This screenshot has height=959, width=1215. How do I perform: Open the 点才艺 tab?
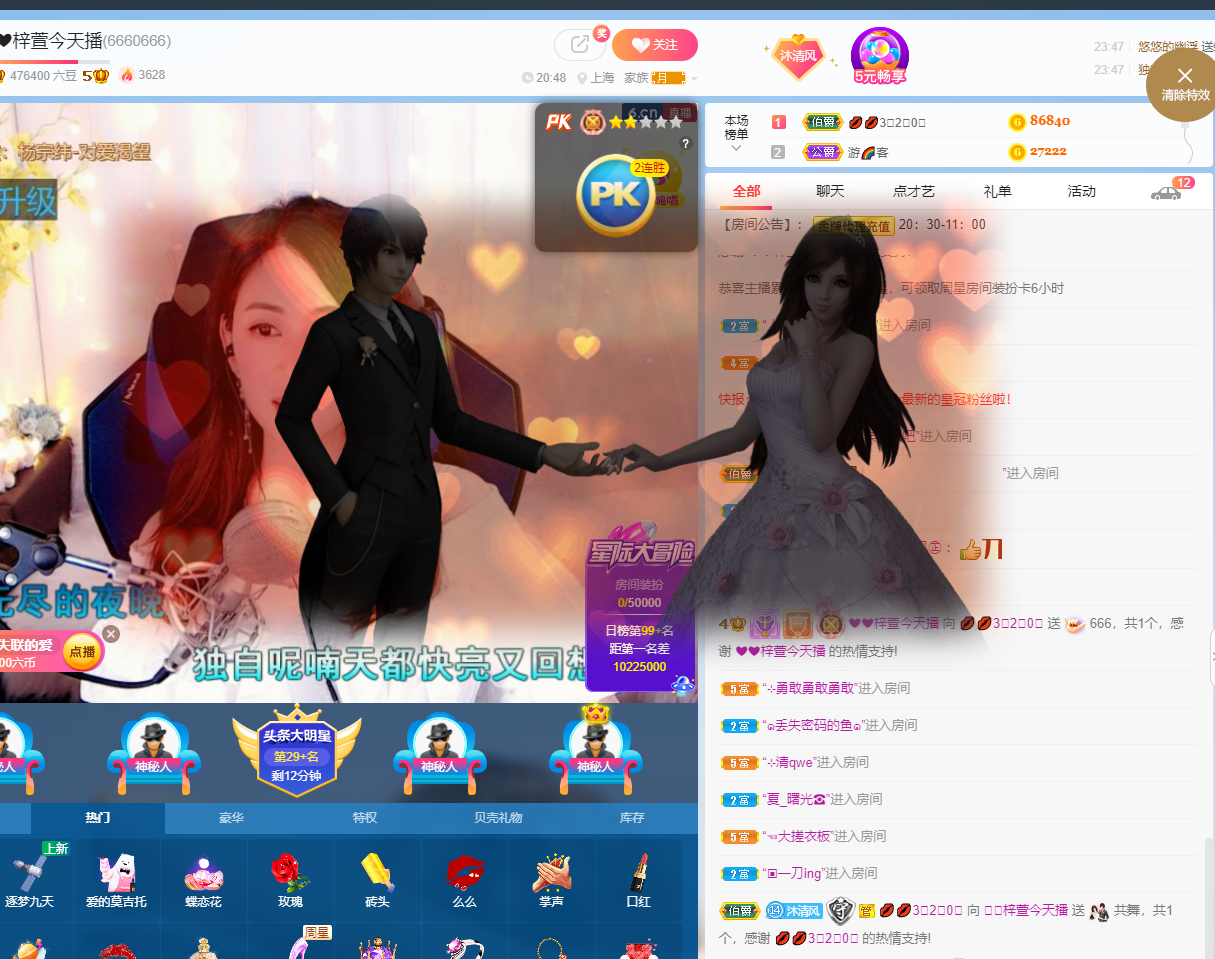(x=914, y=191)
